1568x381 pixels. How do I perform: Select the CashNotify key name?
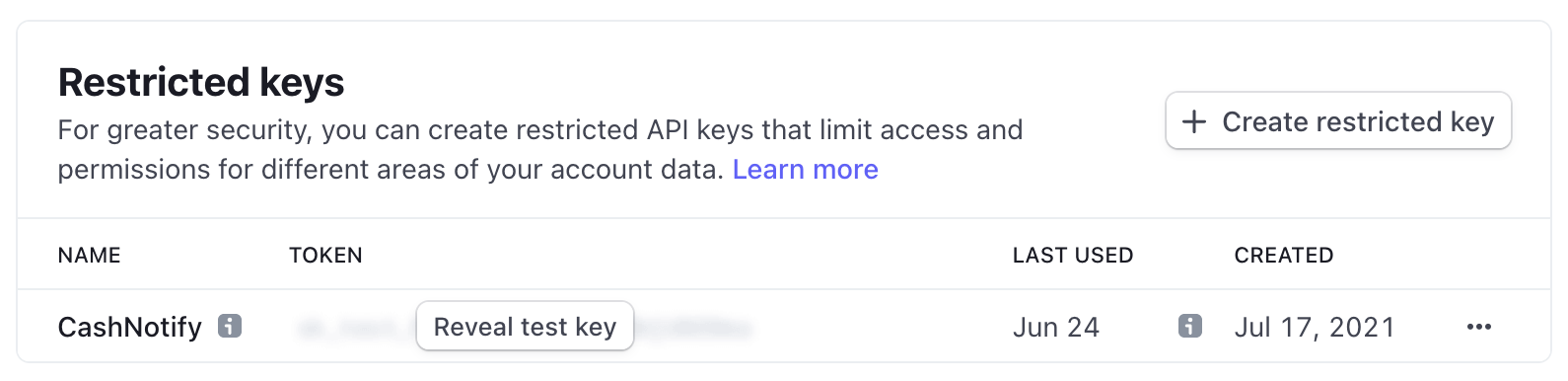pos(130,327)
